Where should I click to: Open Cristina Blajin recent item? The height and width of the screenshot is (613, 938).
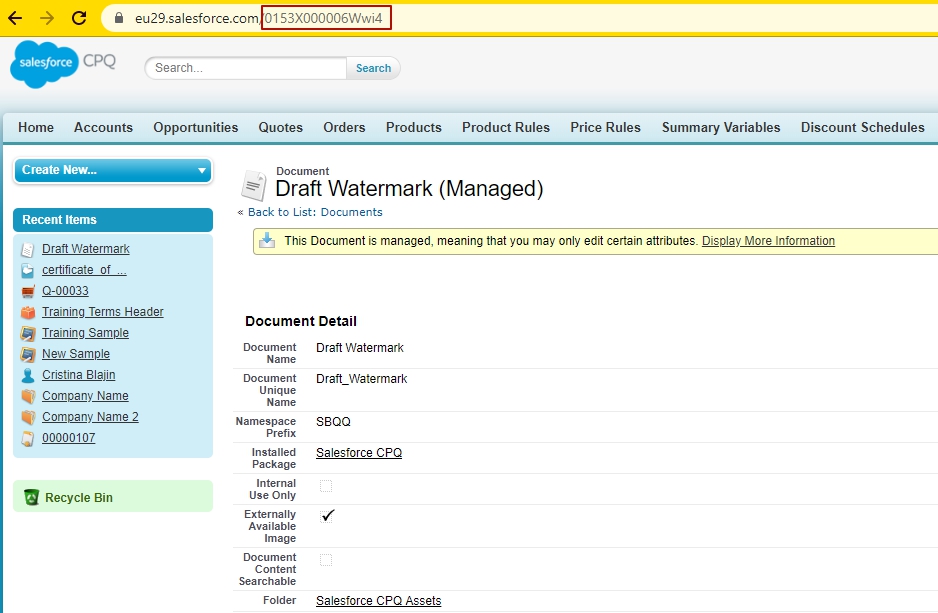[78, 374]
